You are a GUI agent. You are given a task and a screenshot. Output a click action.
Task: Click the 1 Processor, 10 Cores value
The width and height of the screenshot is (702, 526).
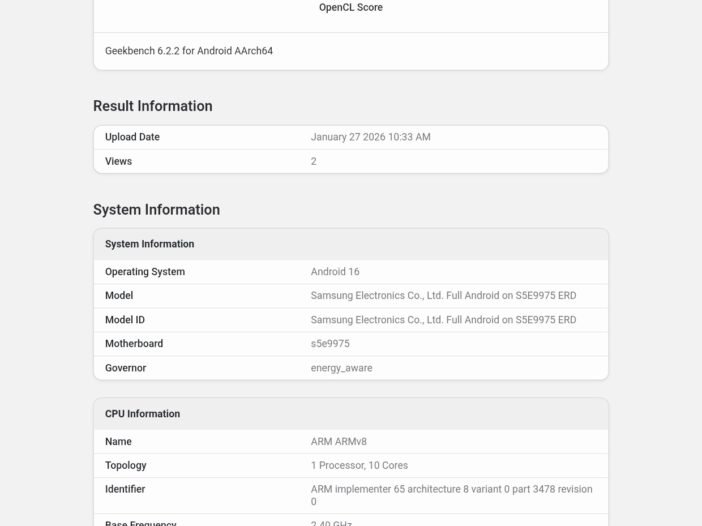tap(359, 466)
